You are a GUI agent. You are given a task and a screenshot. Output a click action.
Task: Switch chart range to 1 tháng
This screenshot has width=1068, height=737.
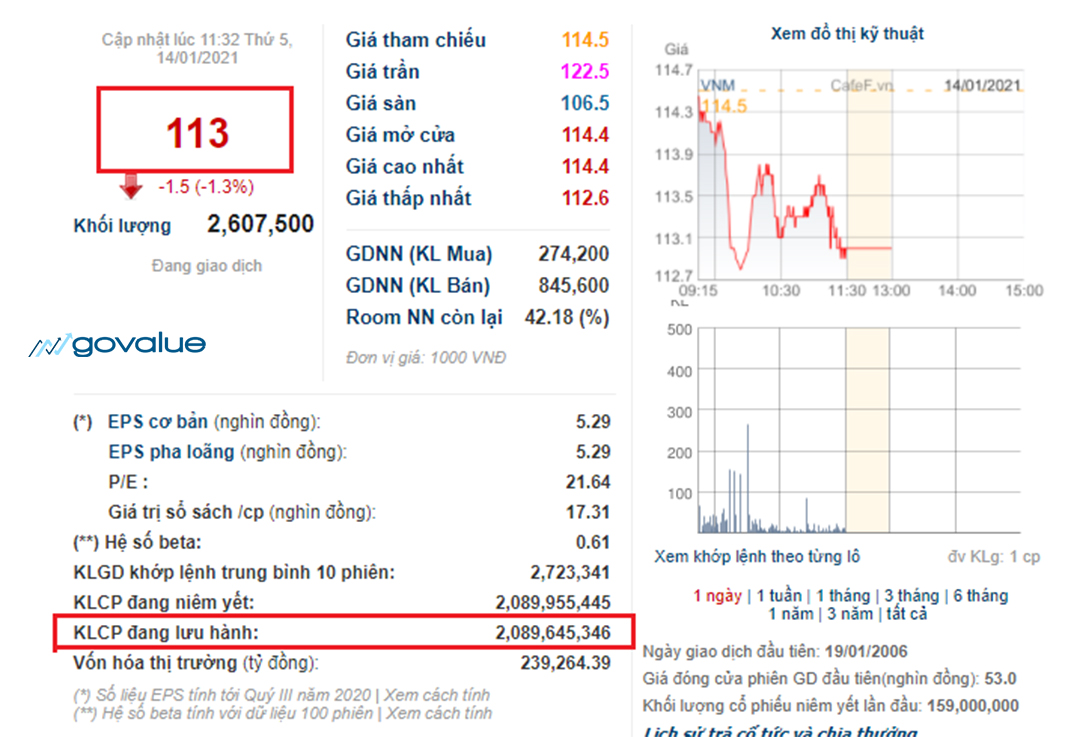(846, 596)
